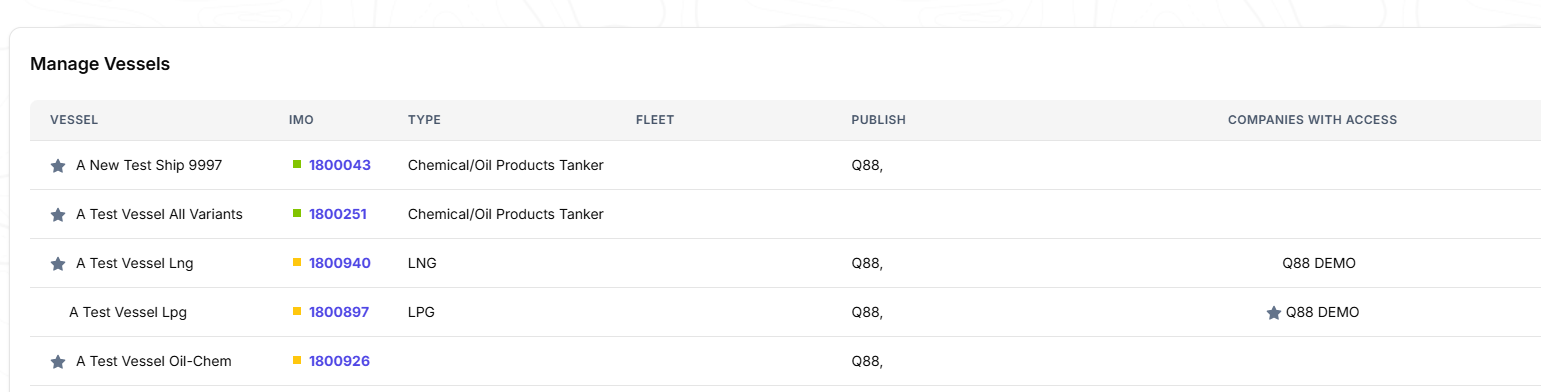
Task: Open IMO link 1800043
Action: 340,165
